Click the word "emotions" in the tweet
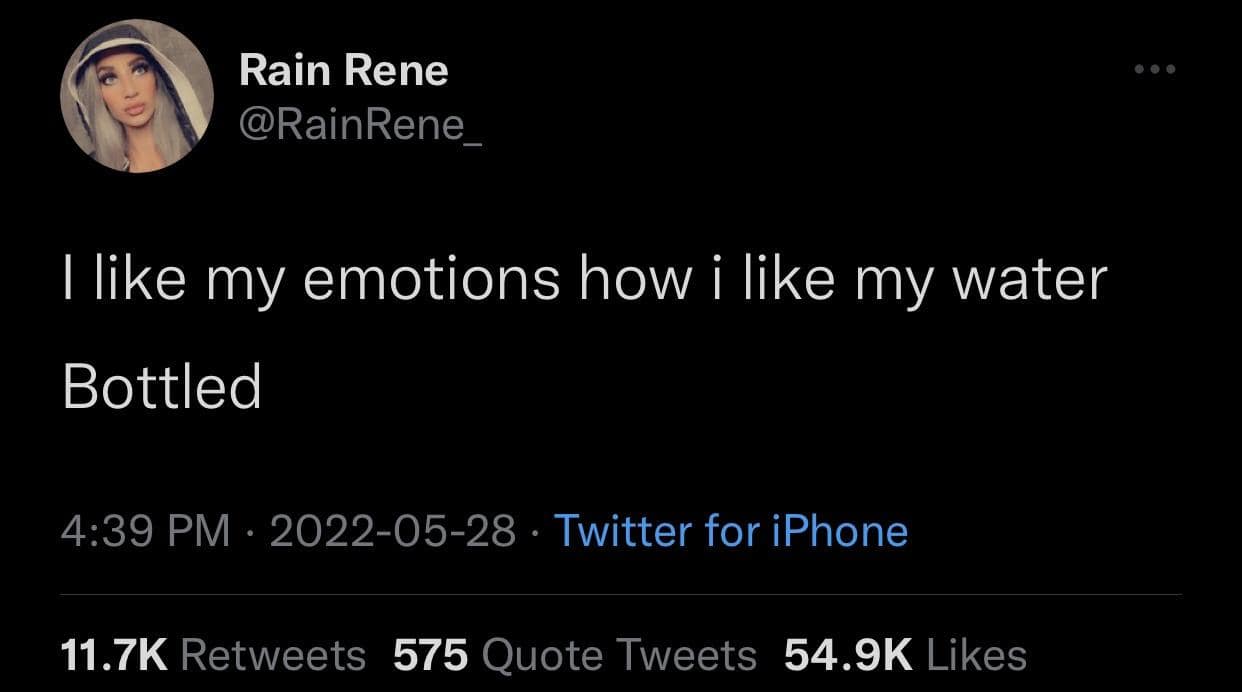 click(430, 279)
